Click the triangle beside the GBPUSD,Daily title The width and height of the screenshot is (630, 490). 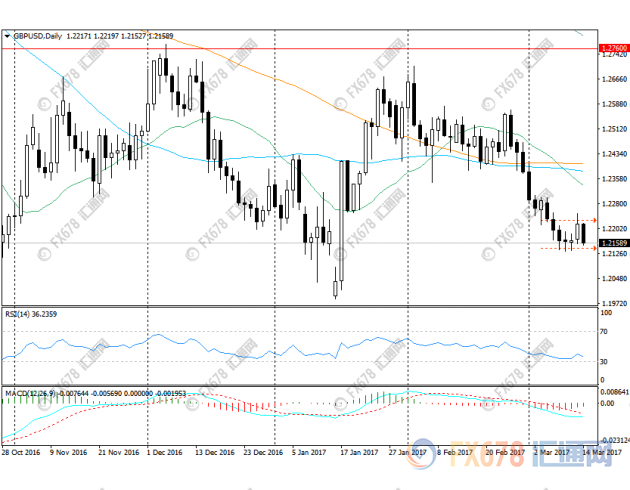(7, 37)
